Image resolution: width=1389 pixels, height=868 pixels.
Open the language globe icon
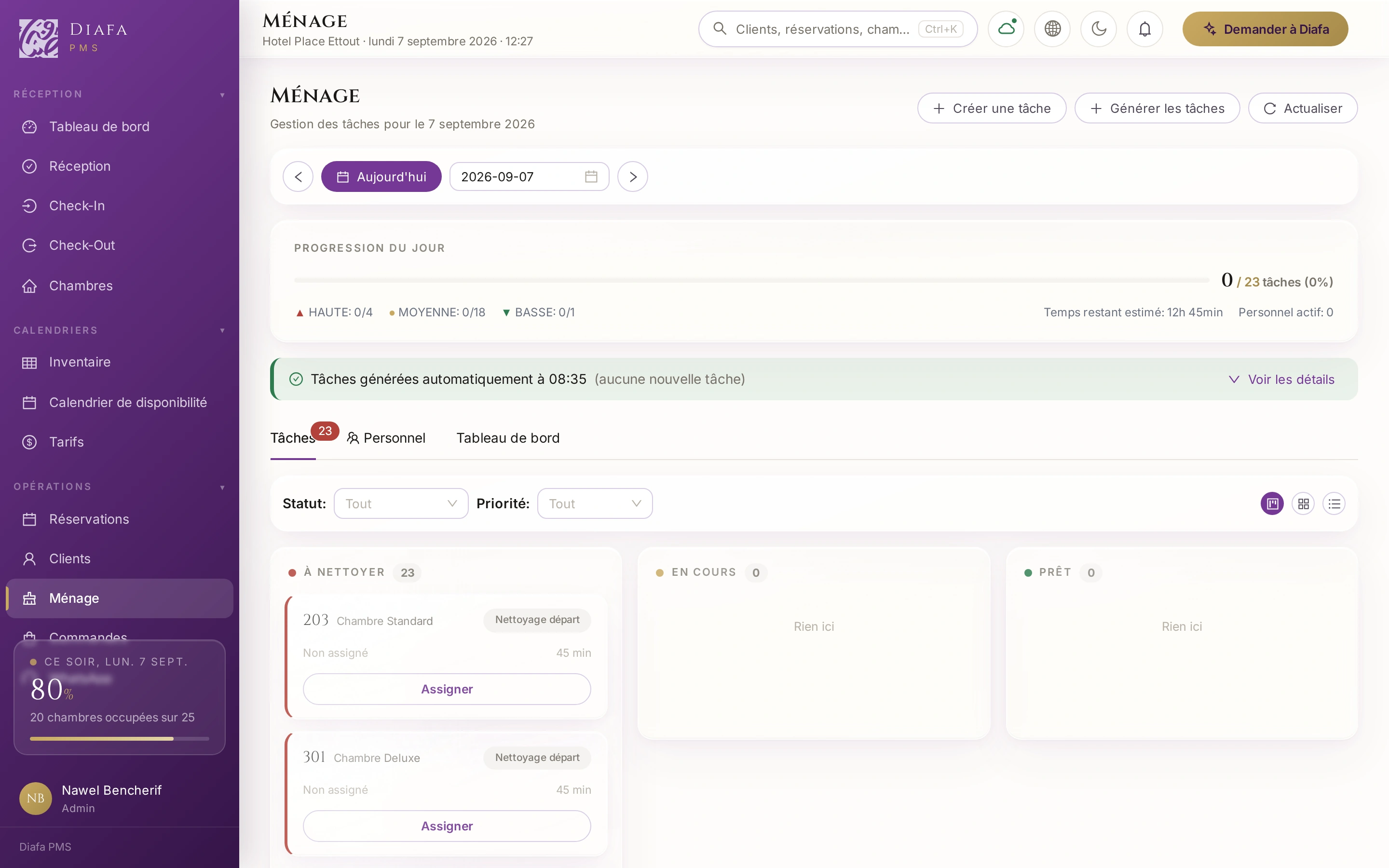click(1052, 29)
